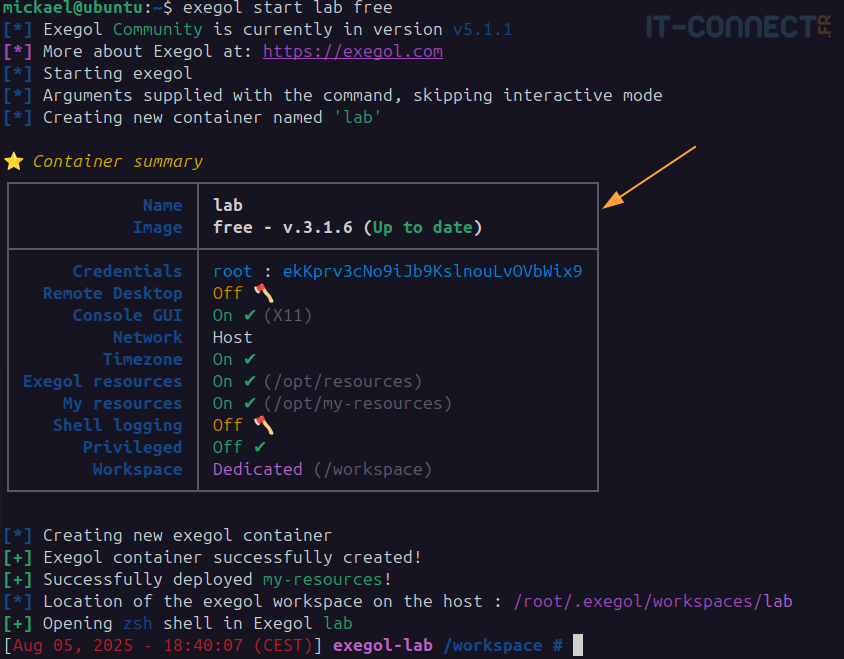Click the check mark beside Console GUI
The height and width of the screenshot is (659, 844).
point(250,315)
